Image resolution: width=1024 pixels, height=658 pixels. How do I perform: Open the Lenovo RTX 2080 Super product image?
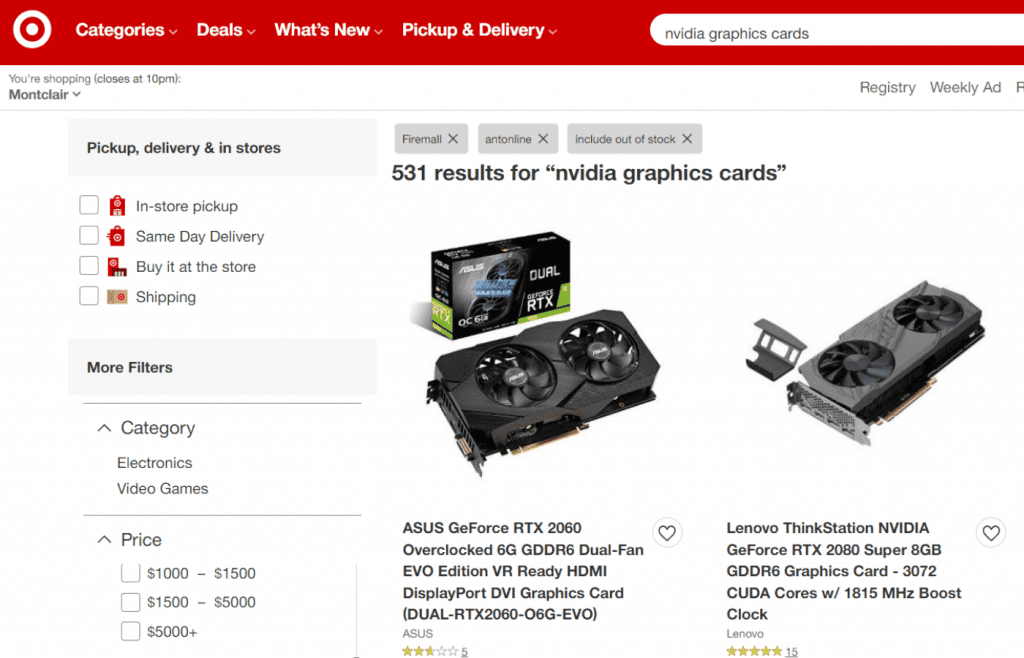click(x=865, y=362)
